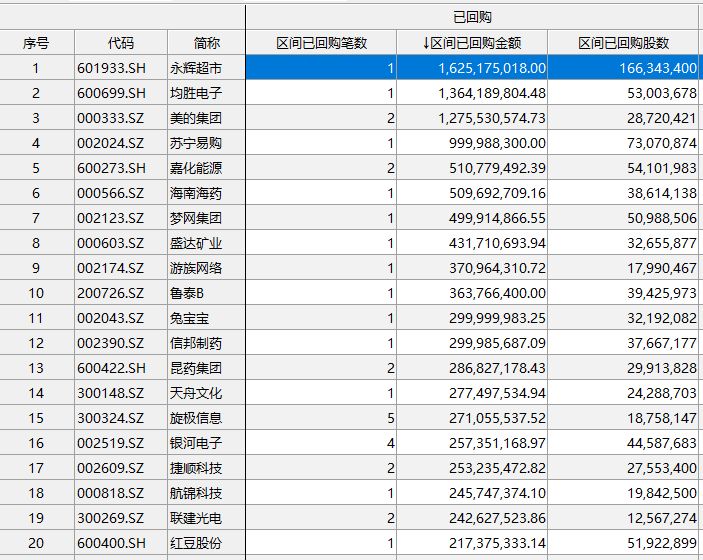Select stock code 600699.SH
The width and height of the screenshot is (703, 560).
112,93
